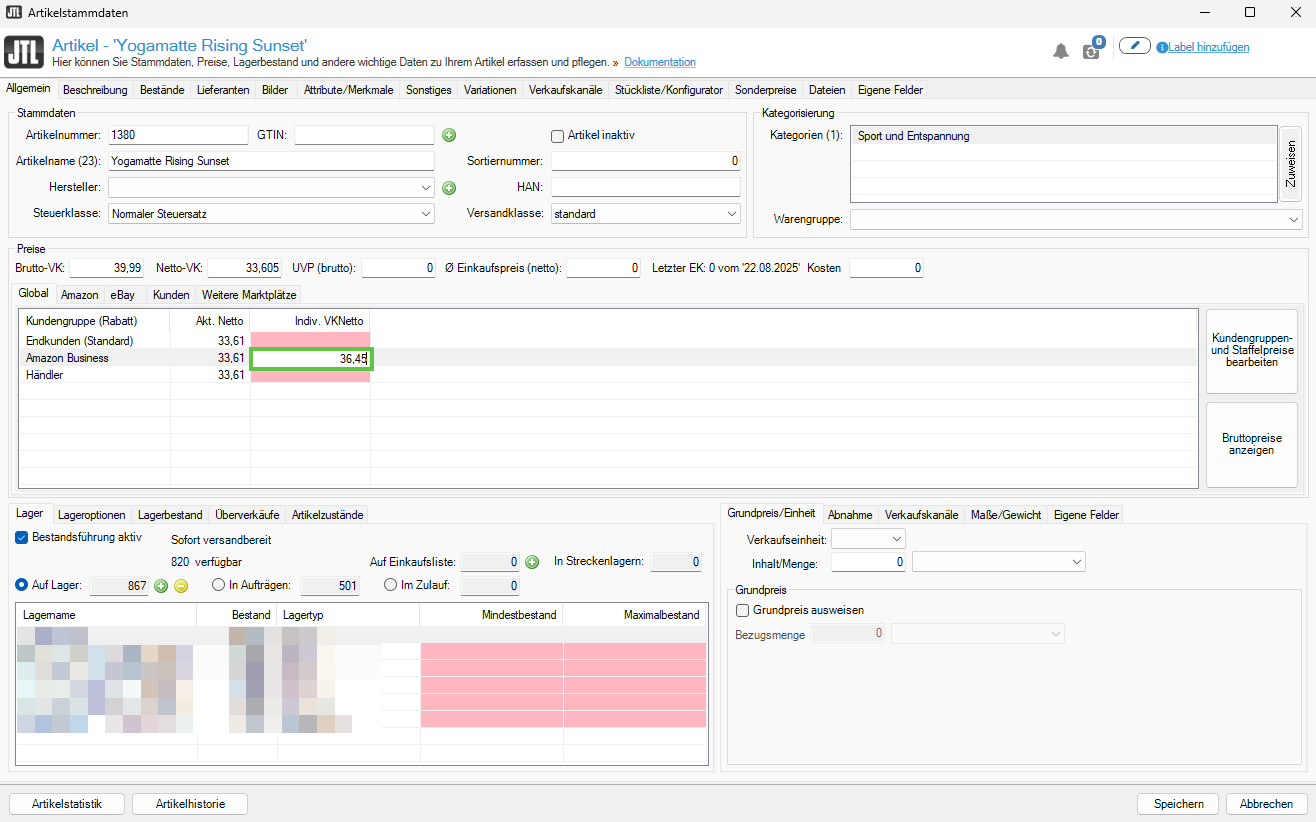Open the Dokumentation link
This screenshot has height=822, width=1316.
(659, 62)
